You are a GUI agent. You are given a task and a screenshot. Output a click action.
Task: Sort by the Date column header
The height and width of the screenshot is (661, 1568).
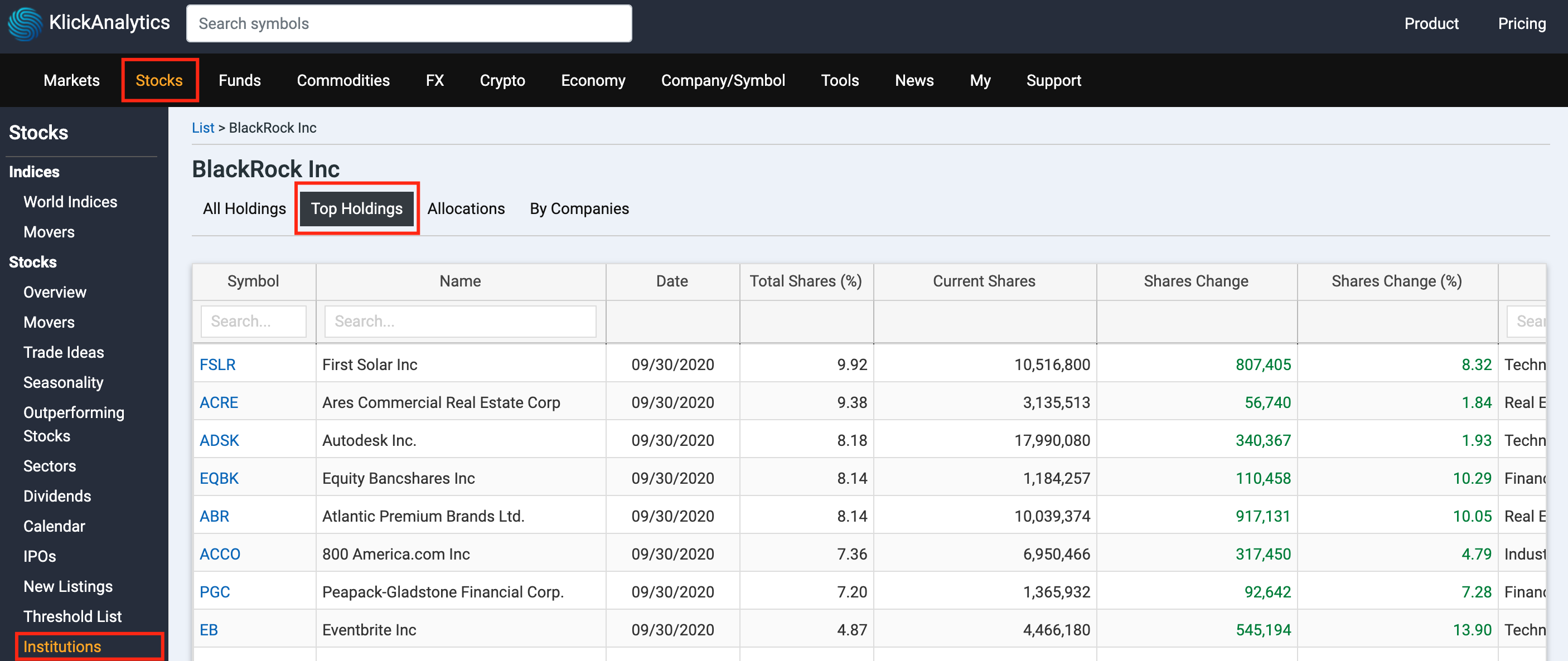(672, 281)
